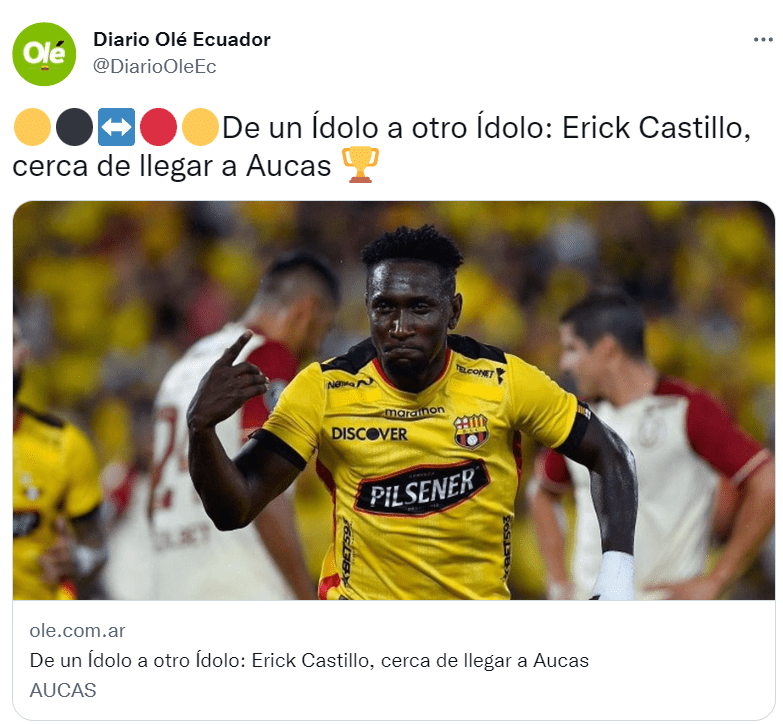783x724 pixels.
Task: Click the trophy emoji after Aucas
Action: pos(360,165)
